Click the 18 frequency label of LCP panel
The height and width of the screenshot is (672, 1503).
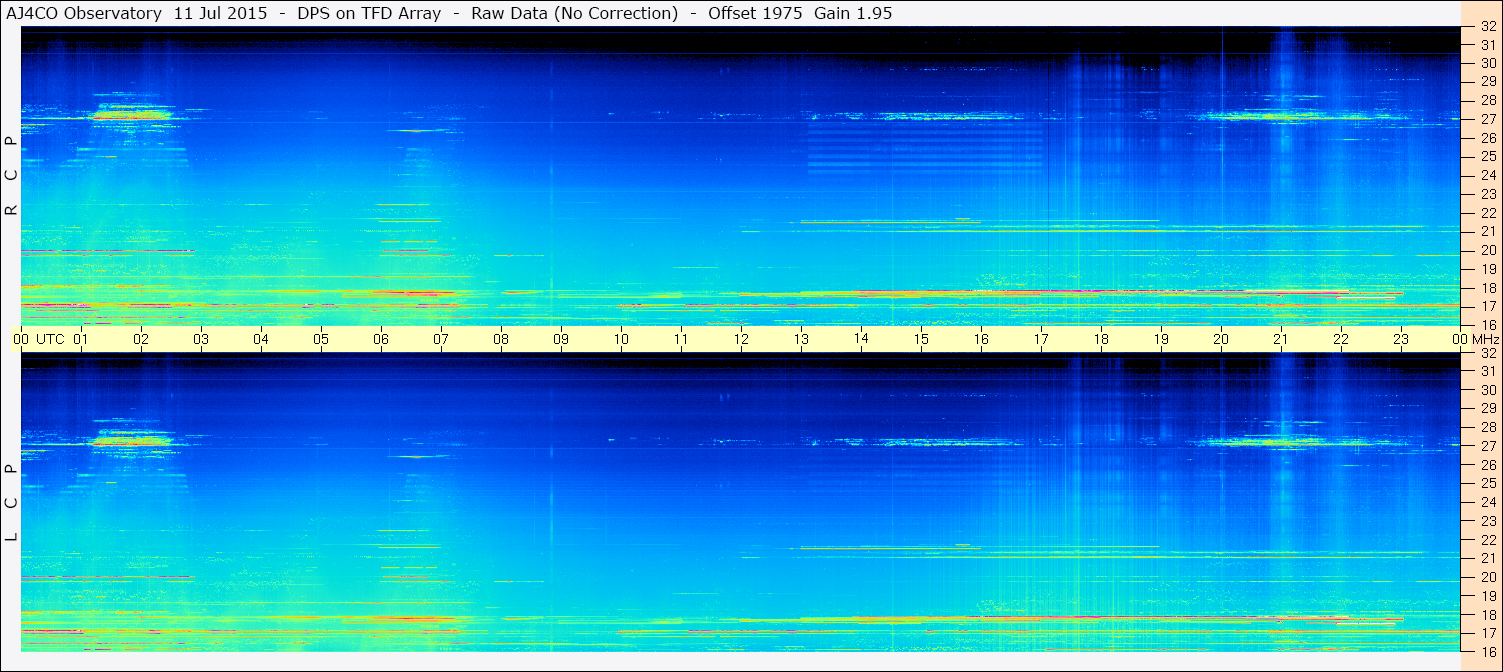click(1487, 614)
